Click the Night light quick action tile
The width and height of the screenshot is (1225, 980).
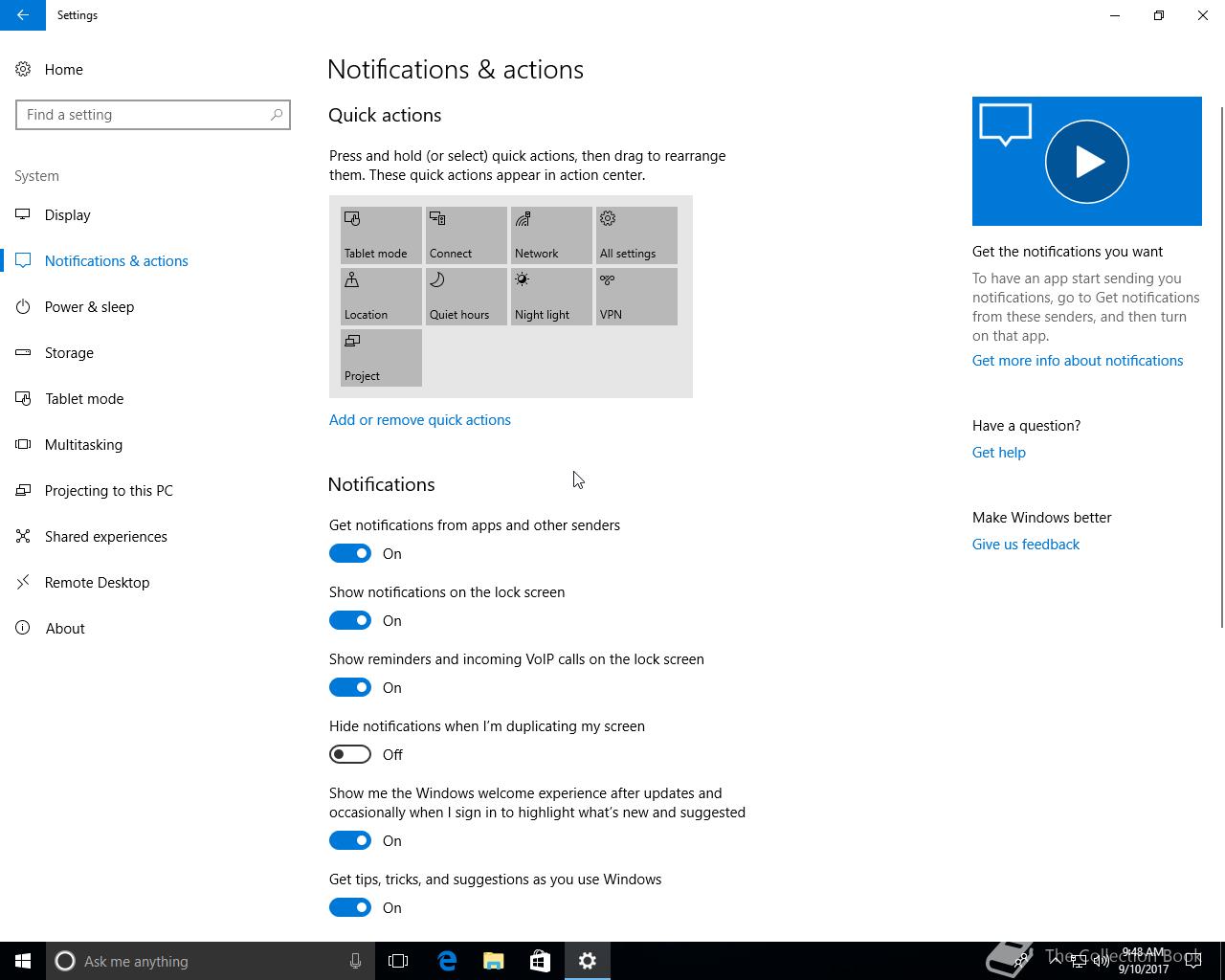551,297
